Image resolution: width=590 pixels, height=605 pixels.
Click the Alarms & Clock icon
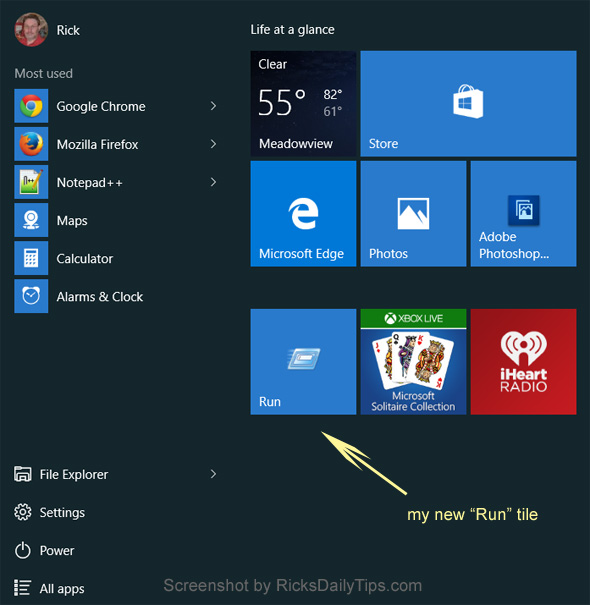pyautogui.click(x=31, y=296)
